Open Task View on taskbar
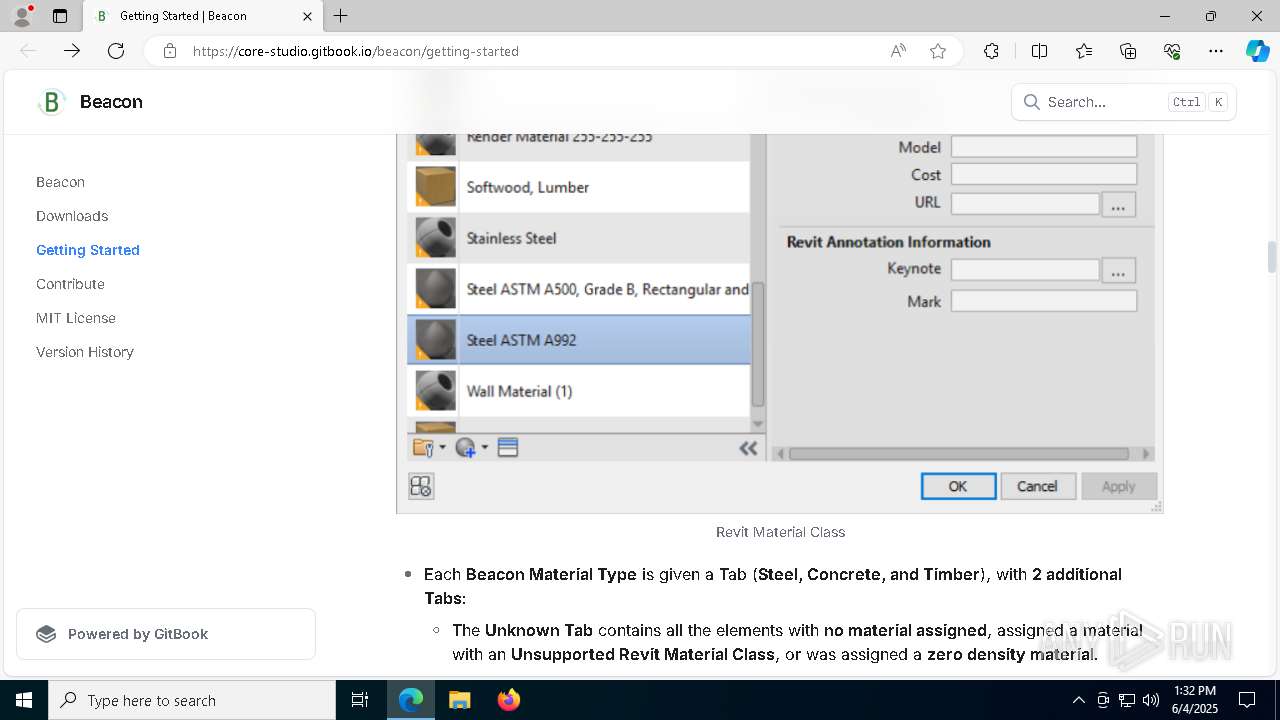The height and width of the screenshot is (720, 1280). click(x=360, y=700)
